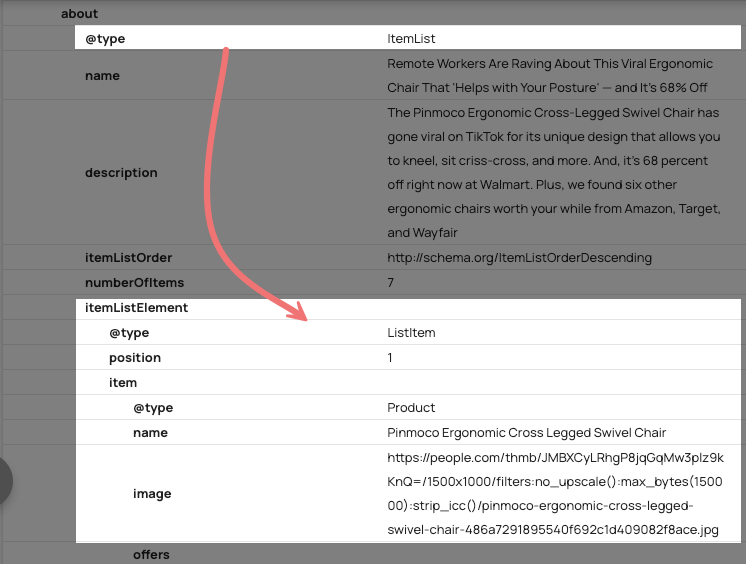Open the people.com chair image URL
Image resolution: width=746 pixels, height=564 pixels.
click(555, 493)
